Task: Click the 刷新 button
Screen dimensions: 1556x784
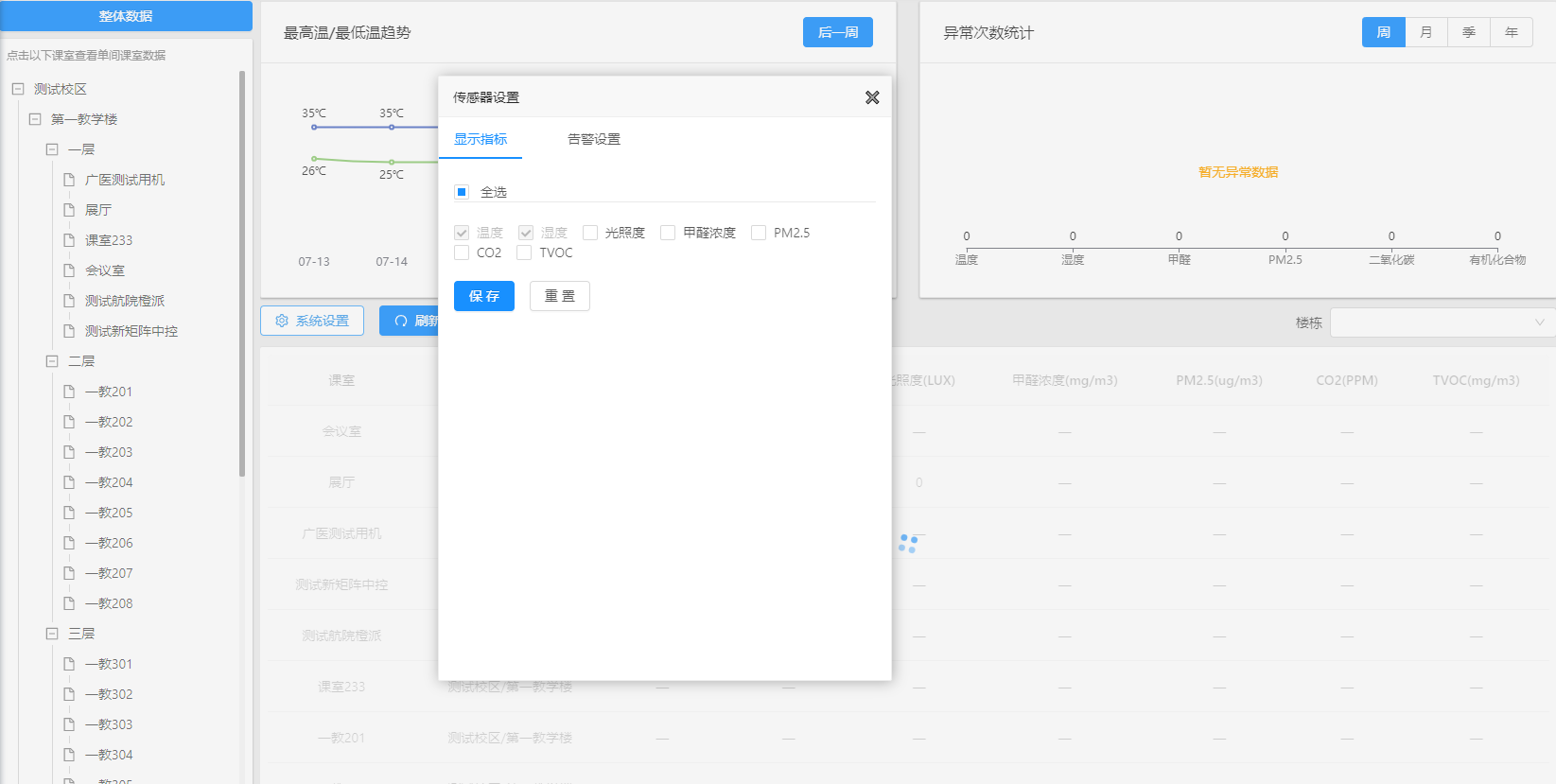Action: [411, 321]
